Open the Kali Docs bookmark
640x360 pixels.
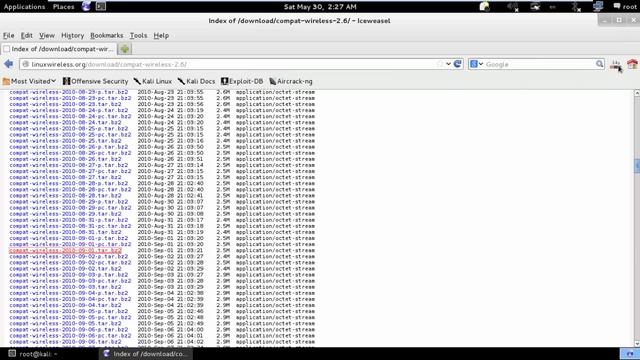196,81
